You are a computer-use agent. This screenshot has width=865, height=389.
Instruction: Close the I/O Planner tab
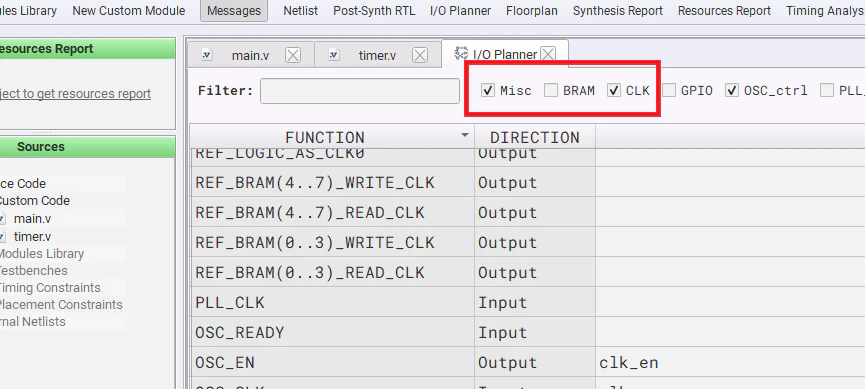548,54
